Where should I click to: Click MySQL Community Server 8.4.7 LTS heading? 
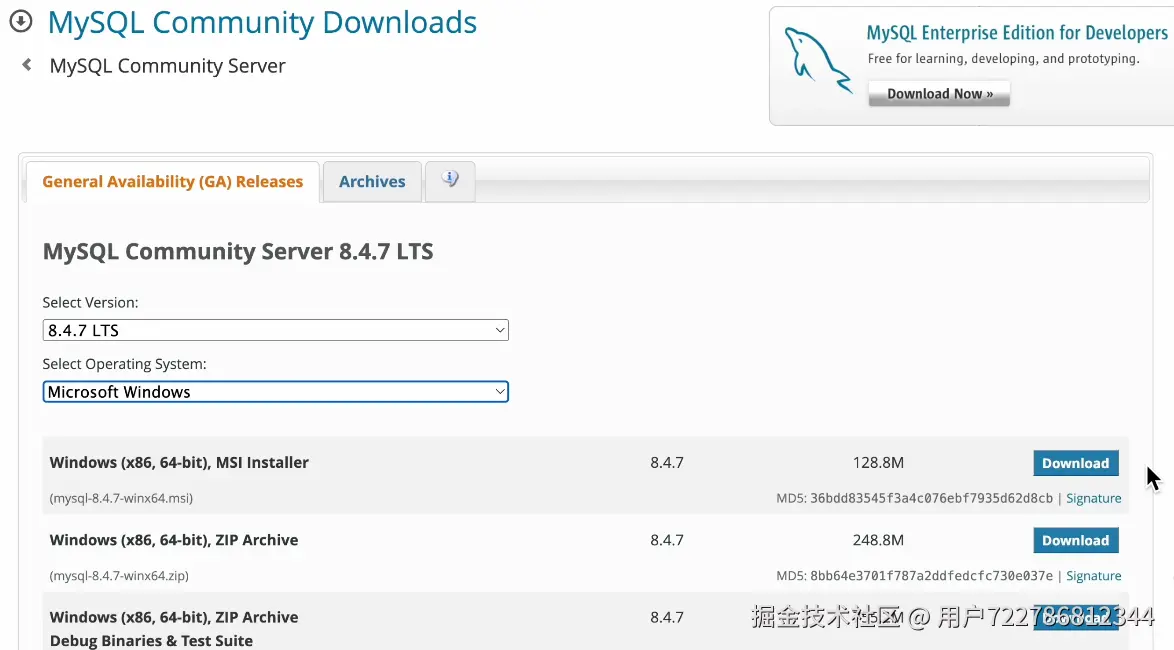(238, 251)
